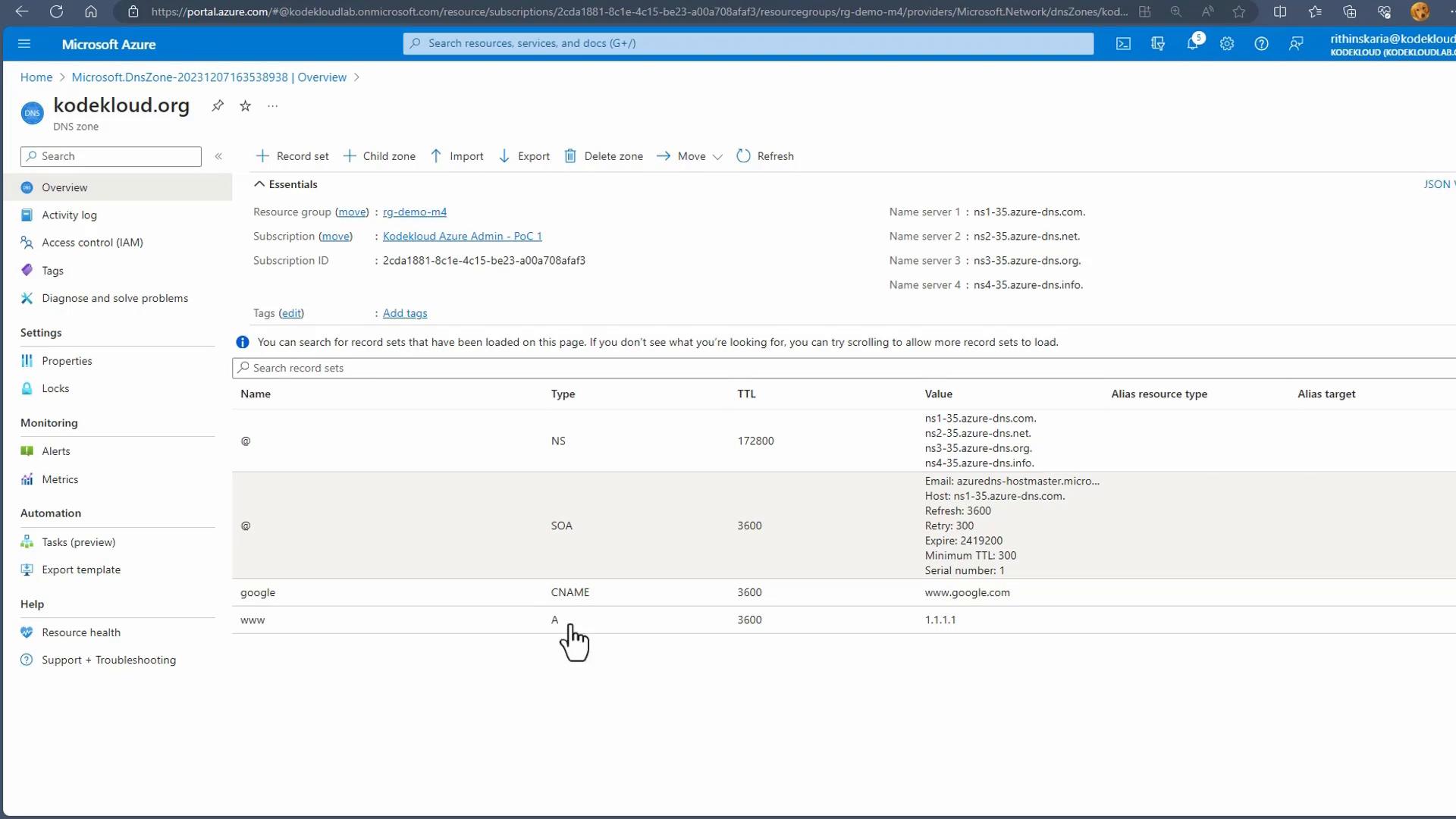
Task: Click the left menu Search box
Action: [111, 156]
